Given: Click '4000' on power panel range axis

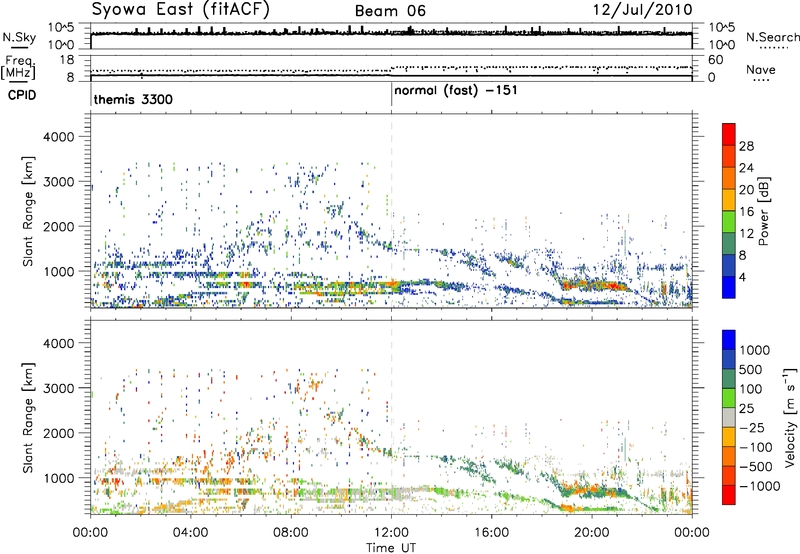Looking at the screenshot, I should [x=58, y=137].
